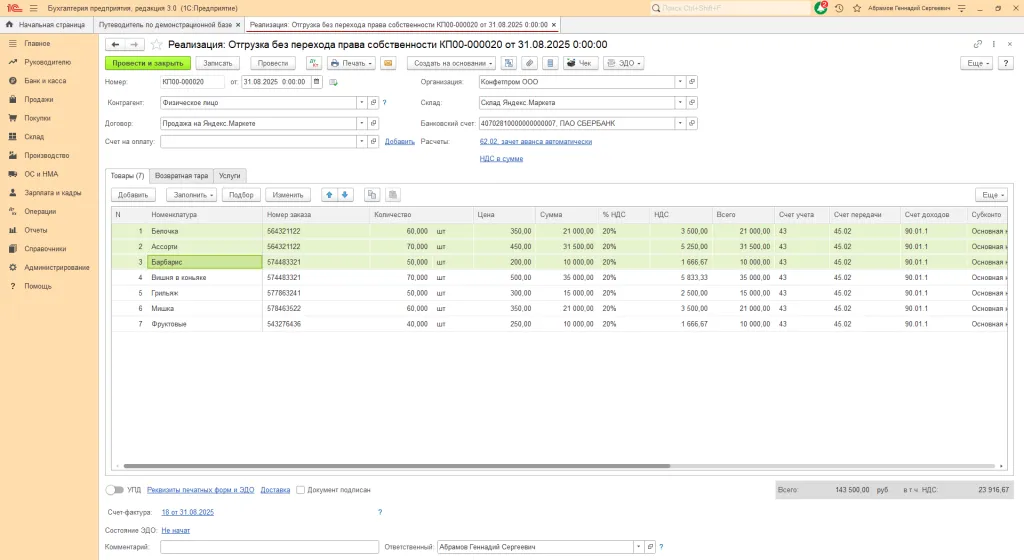
Task: Click the Провести и закрыть button
Action: 148,63
